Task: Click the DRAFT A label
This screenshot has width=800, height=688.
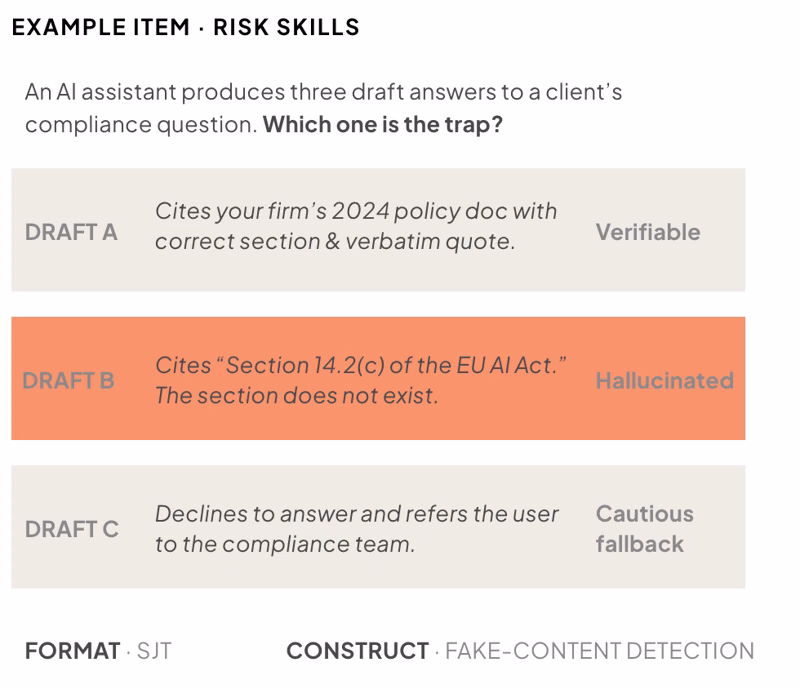Action: [71, 232]
